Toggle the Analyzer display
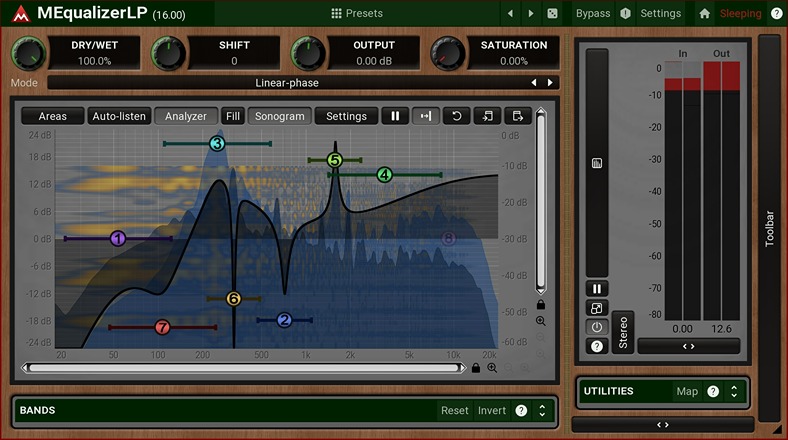This screenshot has width=788, height=440. [x=185, y=116]
